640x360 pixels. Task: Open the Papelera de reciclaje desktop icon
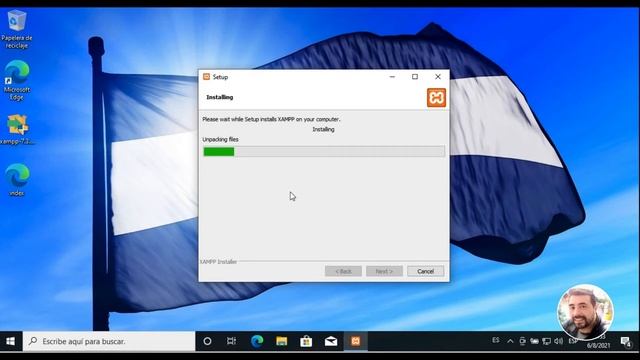coord(17,29)
